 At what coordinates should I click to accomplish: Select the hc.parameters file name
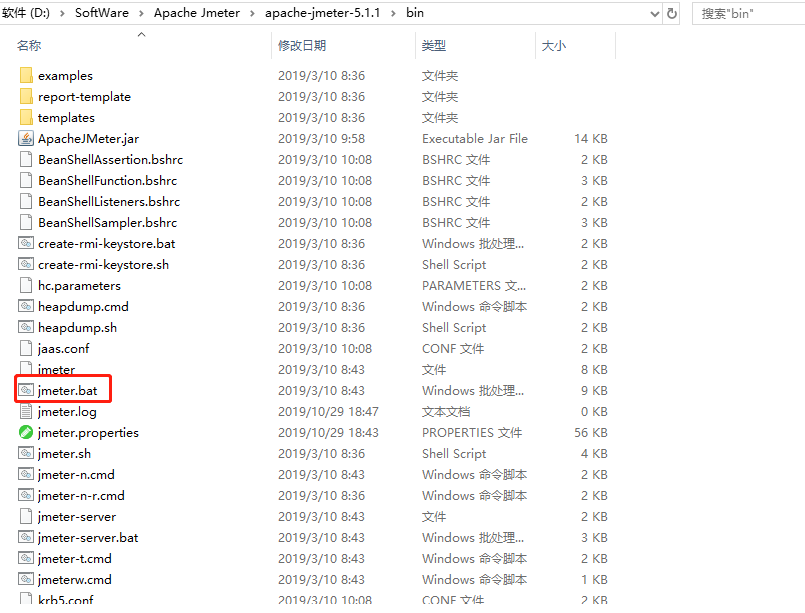point(79,286)
